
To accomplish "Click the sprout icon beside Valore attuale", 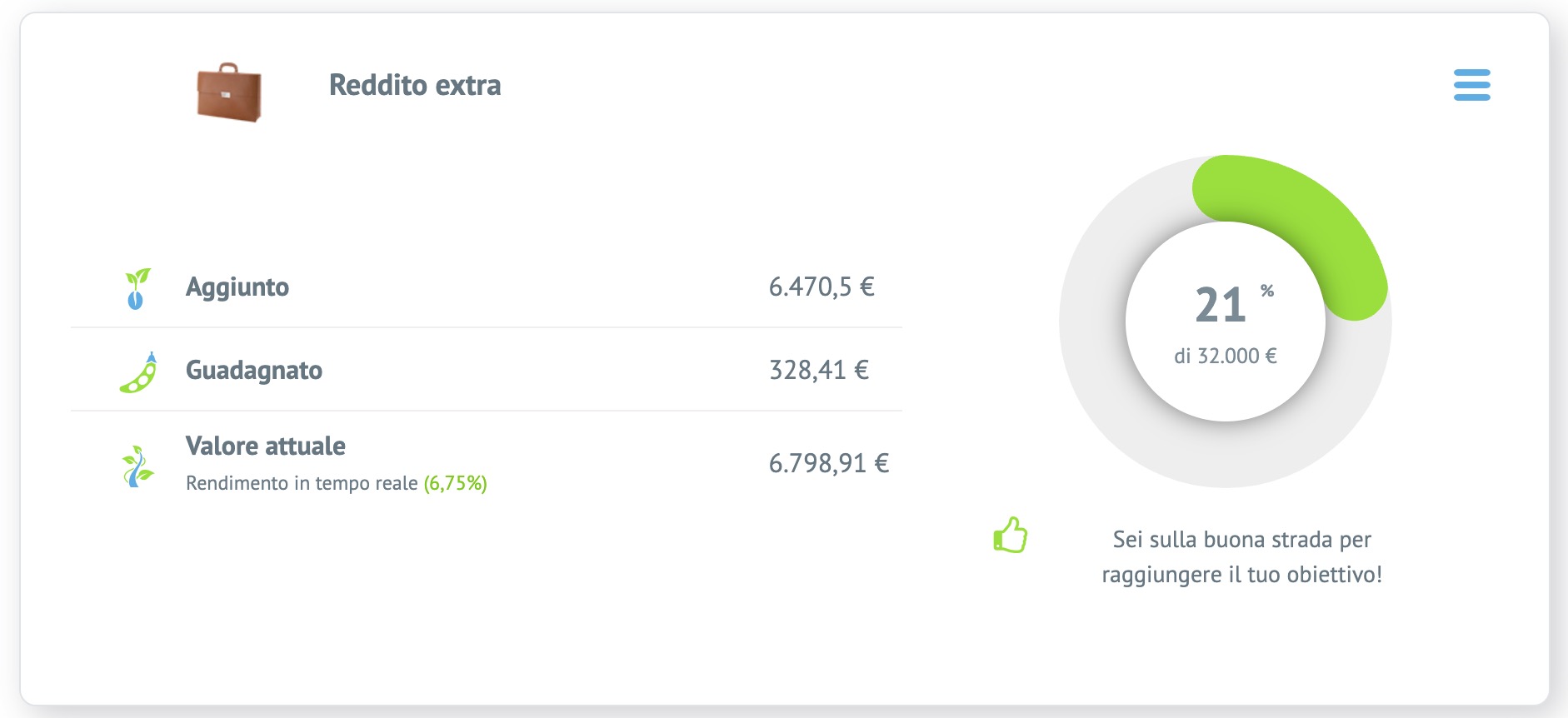I will pyautogui.click(x=137, y=466).
